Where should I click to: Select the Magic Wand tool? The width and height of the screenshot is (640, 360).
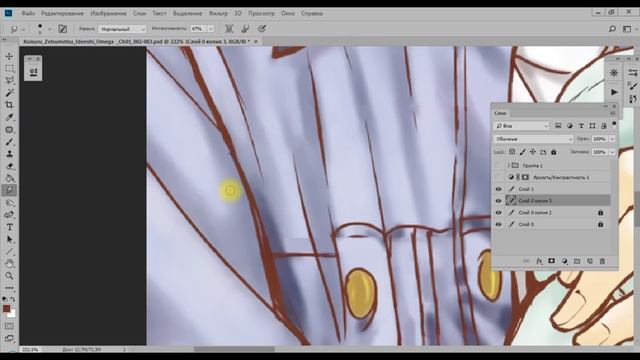coord(9,93)
